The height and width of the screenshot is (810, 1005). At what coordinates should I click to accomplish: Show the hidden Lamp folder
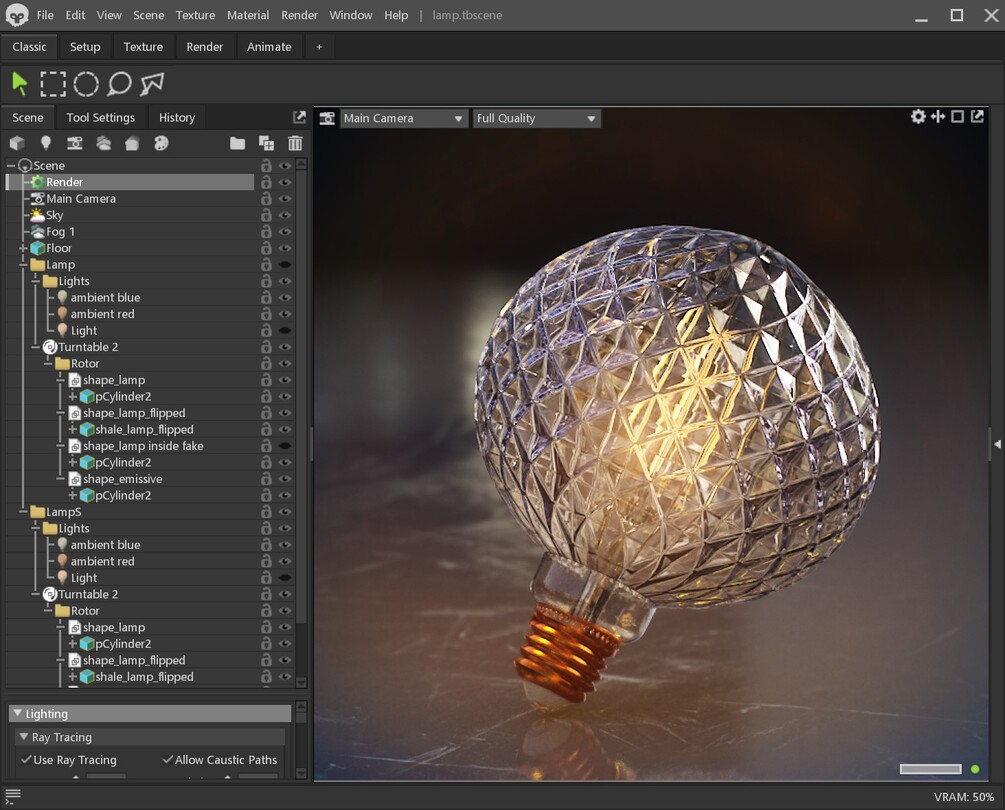[285, 265]
